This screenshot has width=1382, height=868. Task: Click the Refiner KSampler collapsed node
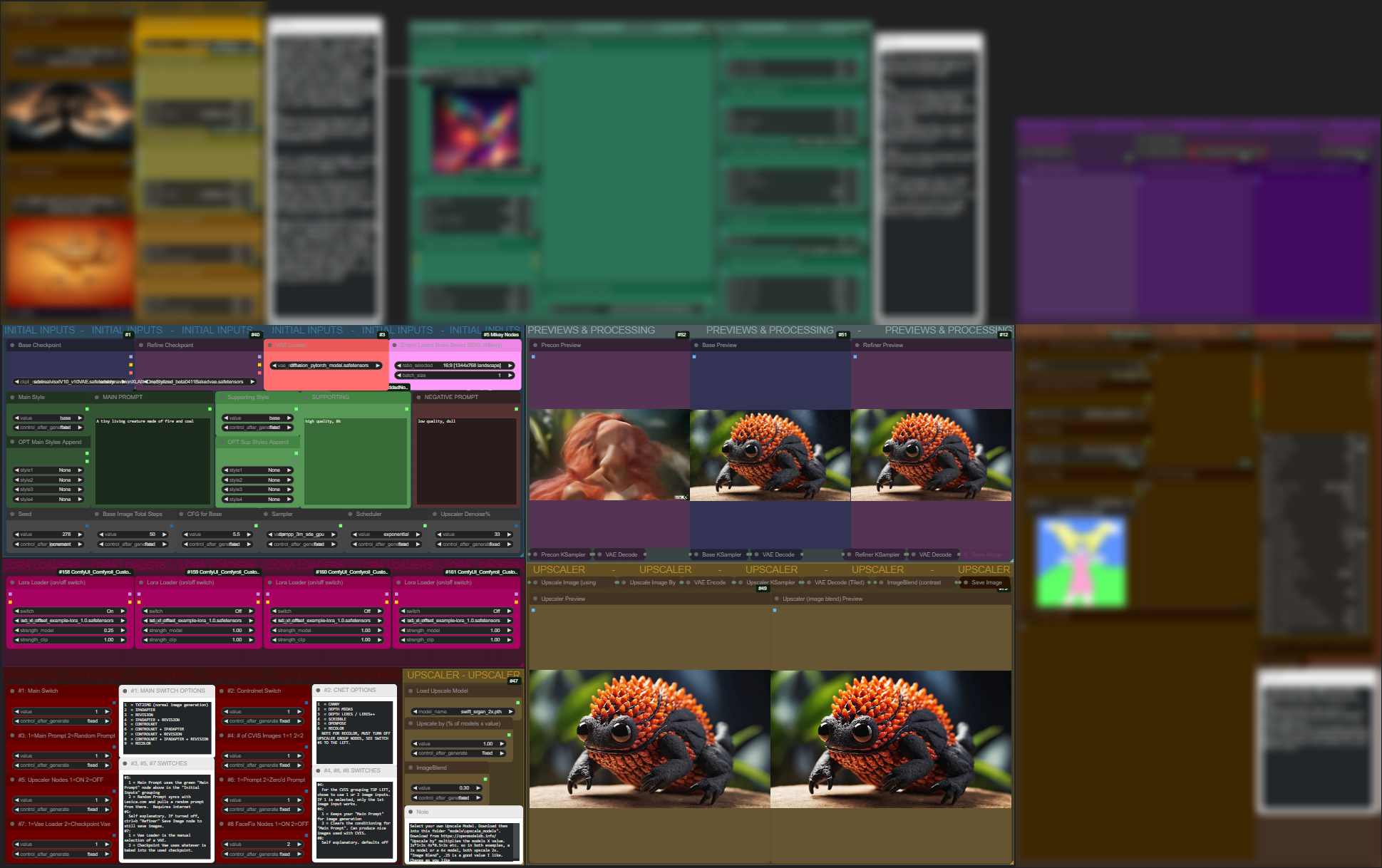tap(877, 554)
